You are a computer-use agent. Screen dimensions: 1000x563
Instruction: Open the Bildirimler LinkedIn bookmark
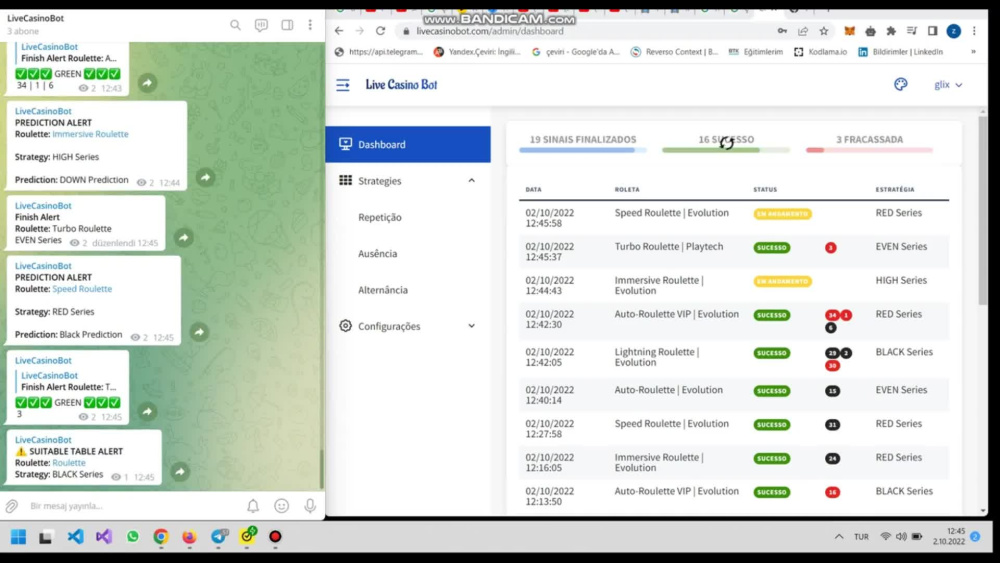(x=900, y=52)
